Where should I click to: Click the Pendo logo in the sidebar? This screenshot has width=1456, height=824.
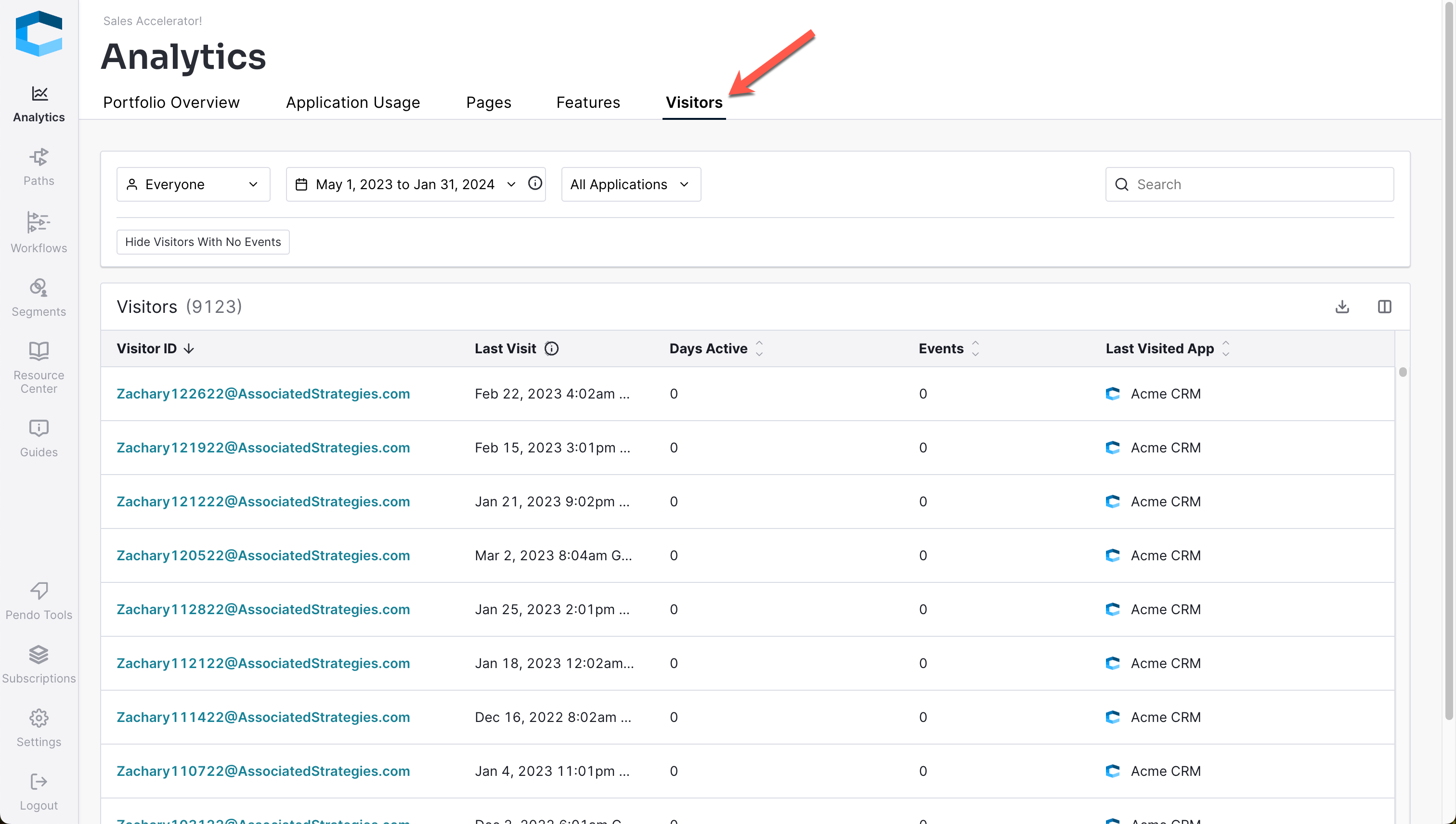point(39,34)
